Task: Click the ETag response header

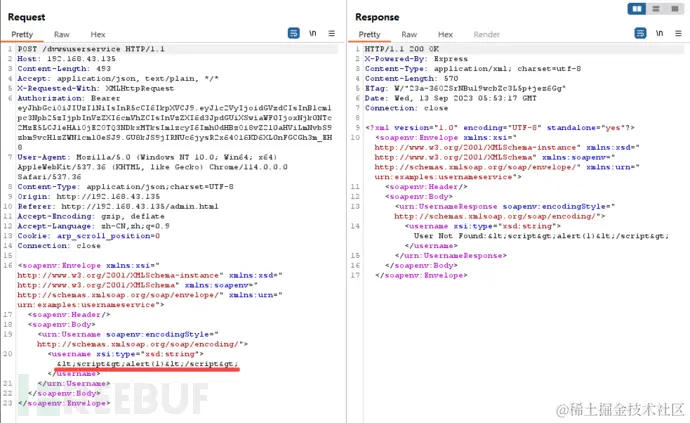Action: pos(465,88)
